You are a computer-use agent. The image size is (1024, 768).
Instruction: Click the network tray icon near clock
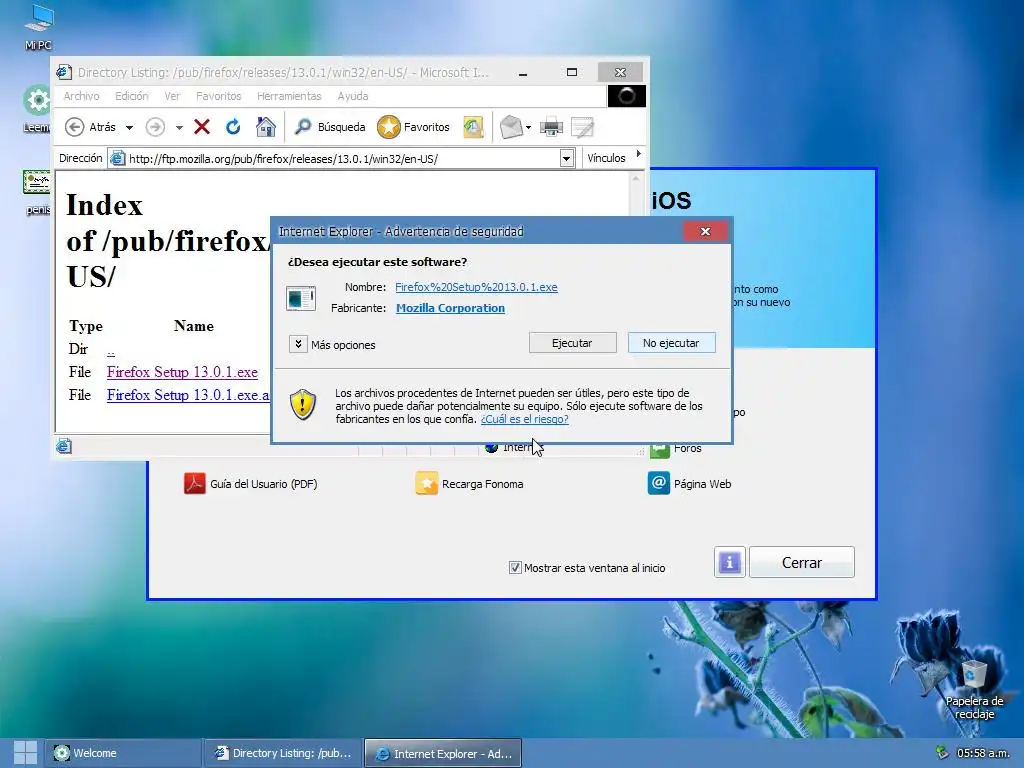click(x=941, y=753)
